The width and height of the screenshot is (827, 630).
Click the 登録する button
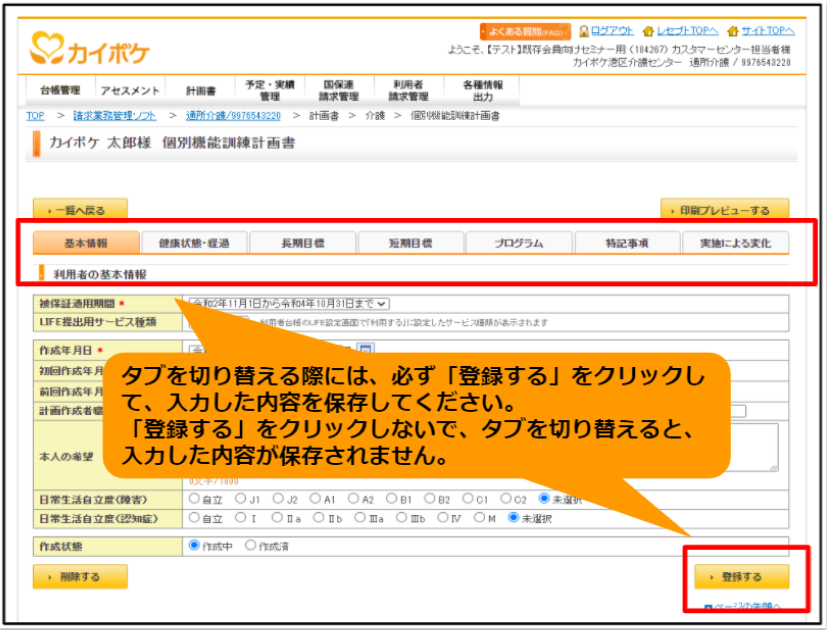[742, 577]
